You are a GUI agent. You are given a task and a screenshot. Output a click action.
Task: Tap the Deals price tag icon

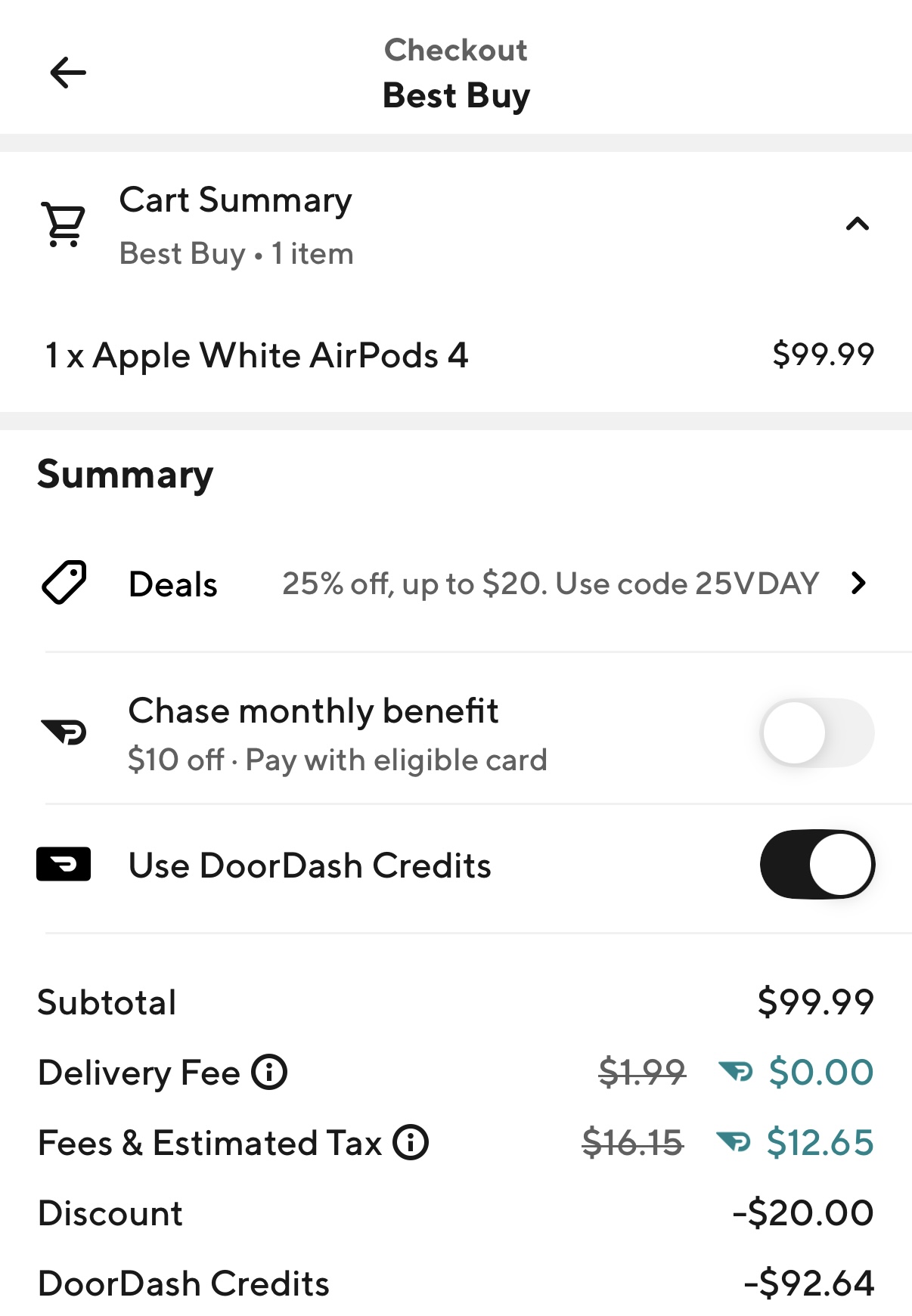64,583
